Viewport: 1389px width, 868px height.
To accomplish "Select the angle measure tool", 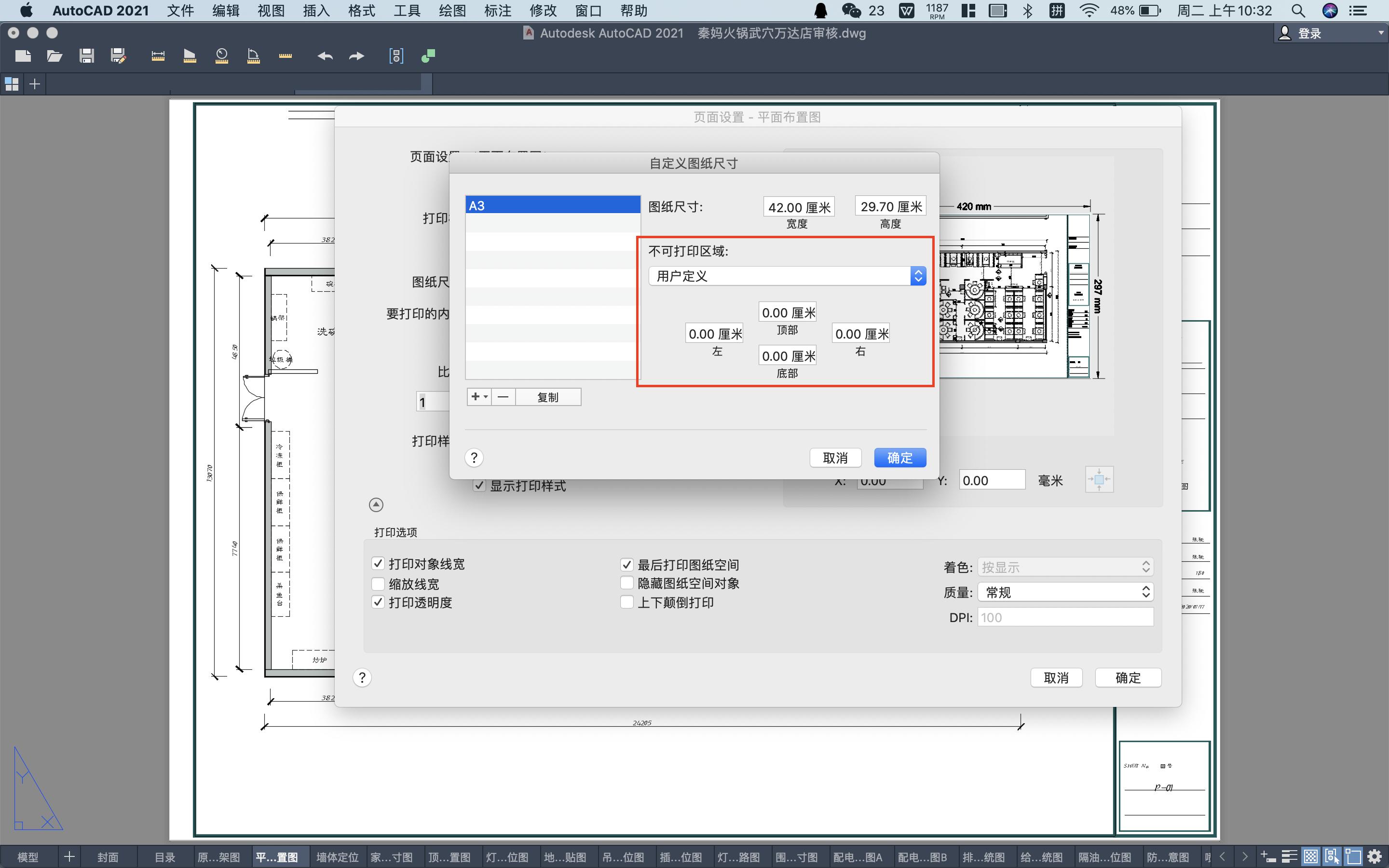I will pyautogui.click(x=253, y=55).
